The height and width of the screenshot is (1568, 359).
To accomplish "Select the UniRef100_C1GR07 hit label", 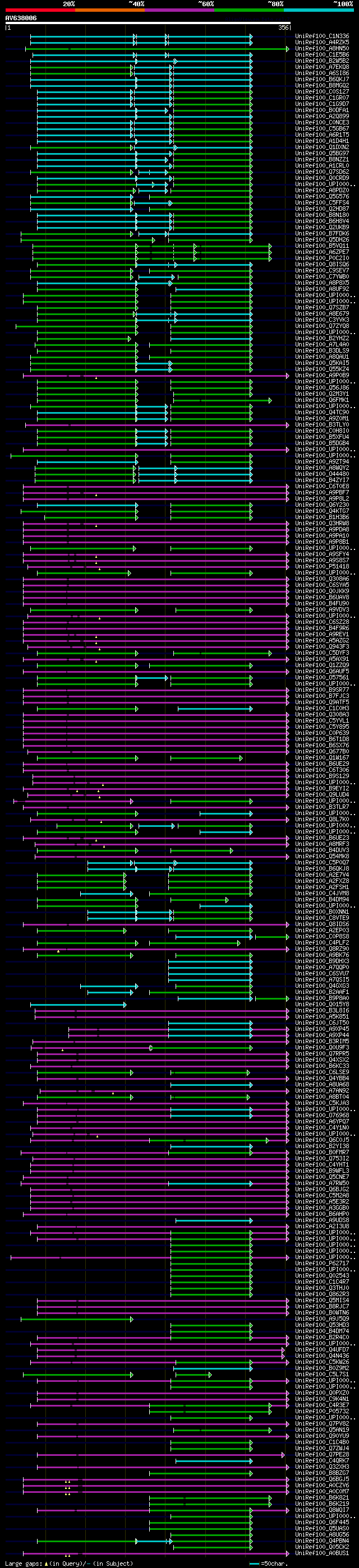I will tap(322, 98).
